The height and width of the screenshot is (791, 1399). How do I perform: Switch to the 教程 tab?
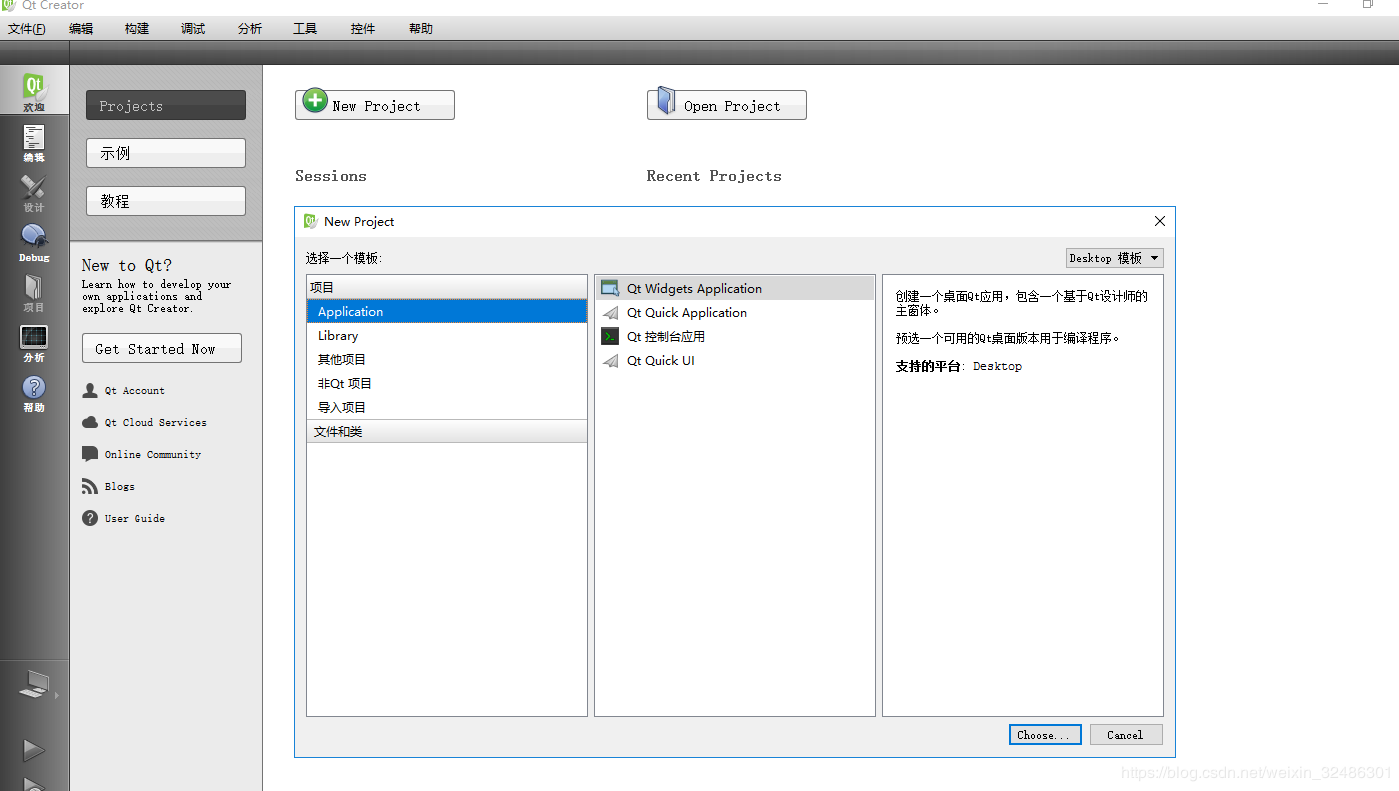coord(166,201)
